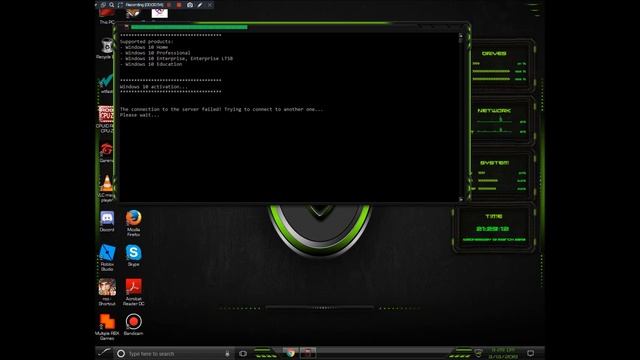The height and width of the screenshot is (360, 640).
Task: Click the taskbar microphone icon
Action: (x=227, y=353)
